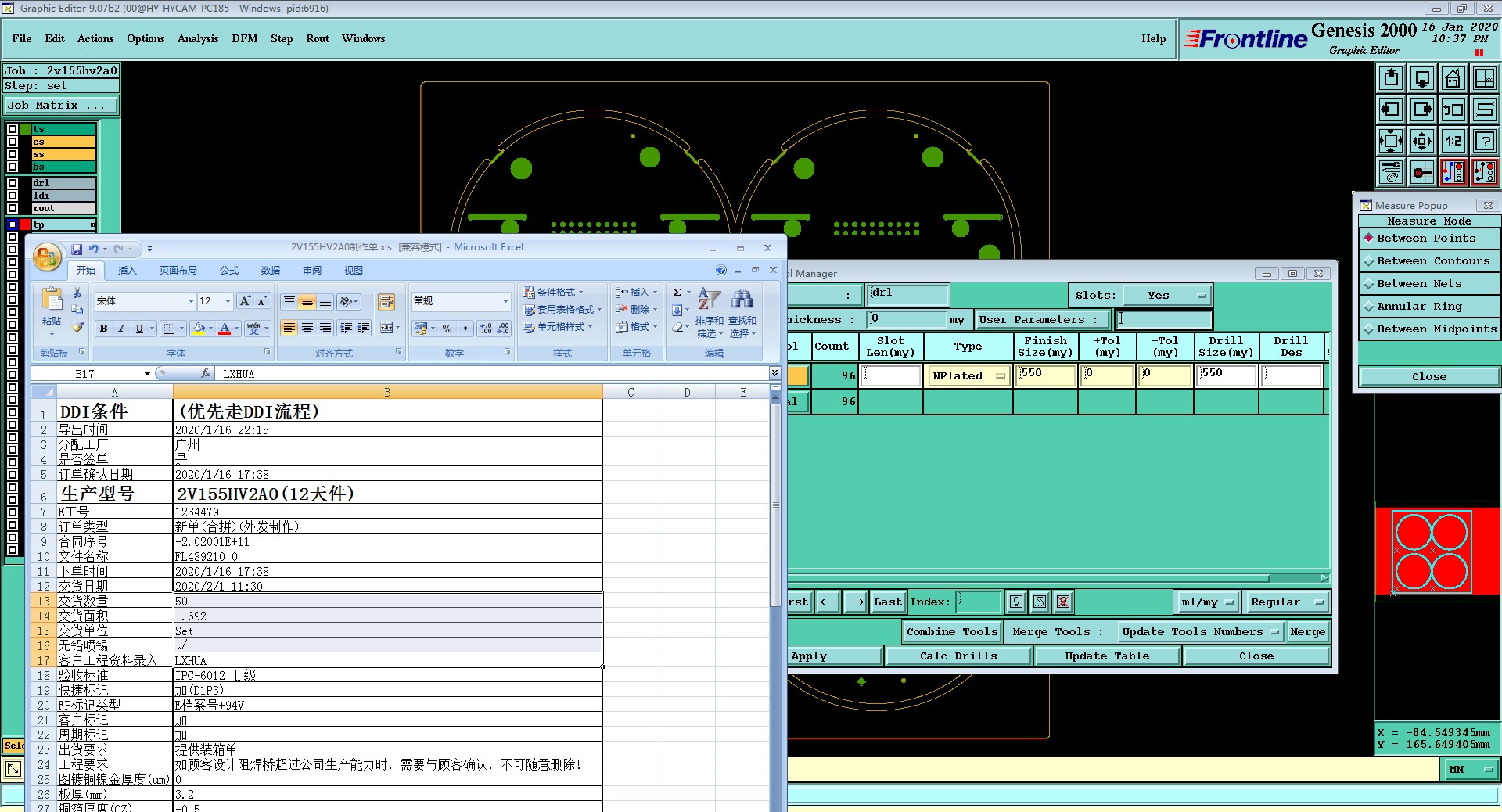The width and height of the screenshot is (1502, 812).
Task: Click the previous-view curved arrow icon
Action: [1453, 110]
